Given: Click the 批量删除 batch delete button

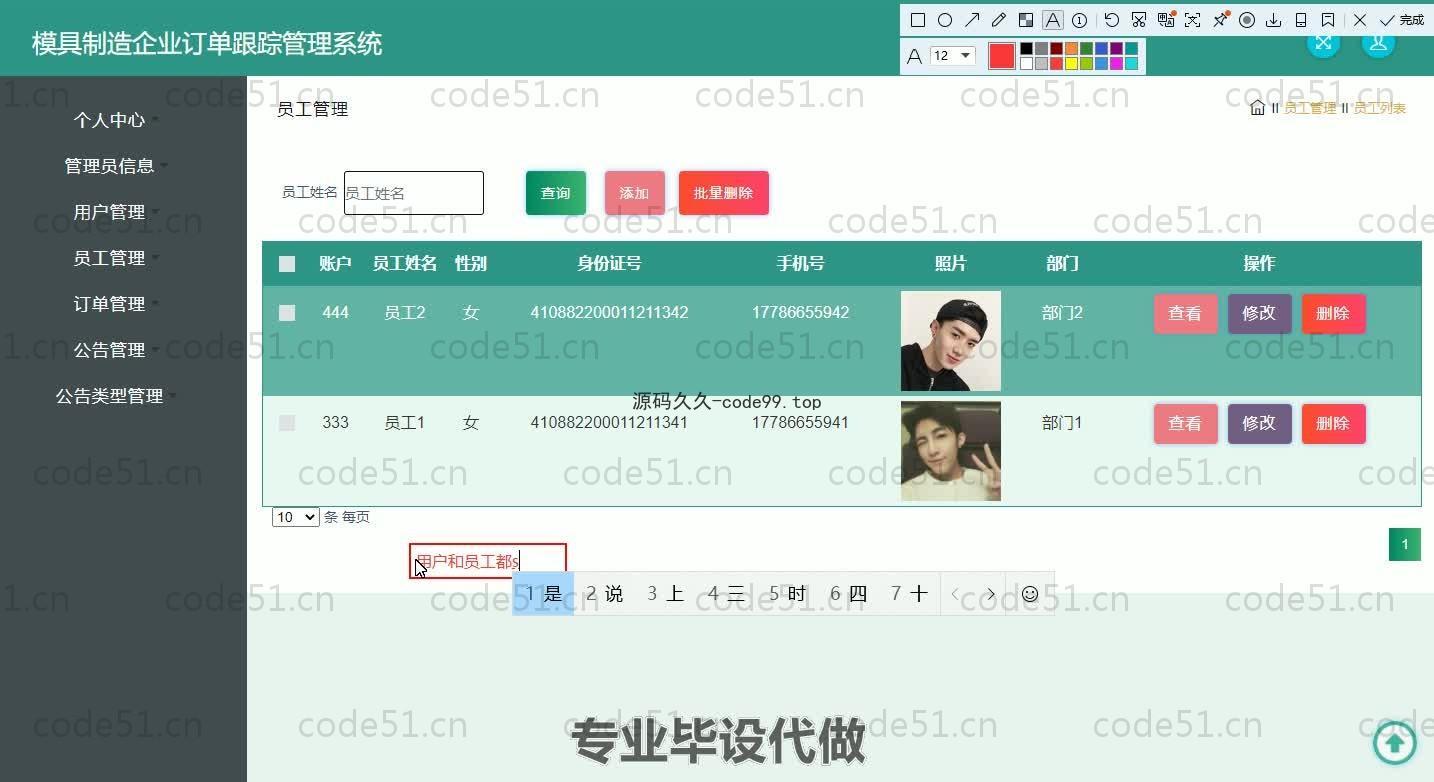Looking at the screenshot, I should pos(723,193).
